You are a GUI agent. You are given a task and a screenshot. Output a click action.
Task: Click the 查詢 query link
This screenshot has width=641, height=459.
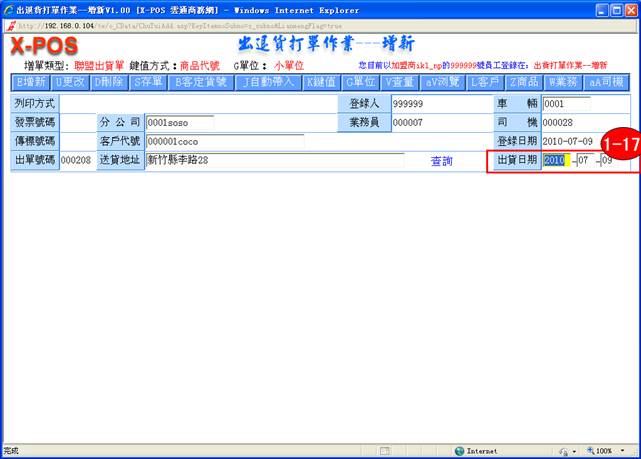(x=441, y=161)
